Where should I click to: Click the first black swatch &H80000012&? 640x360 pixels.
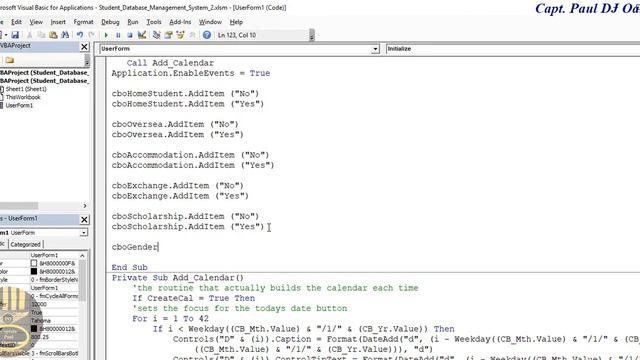click(x=34, y=271)
